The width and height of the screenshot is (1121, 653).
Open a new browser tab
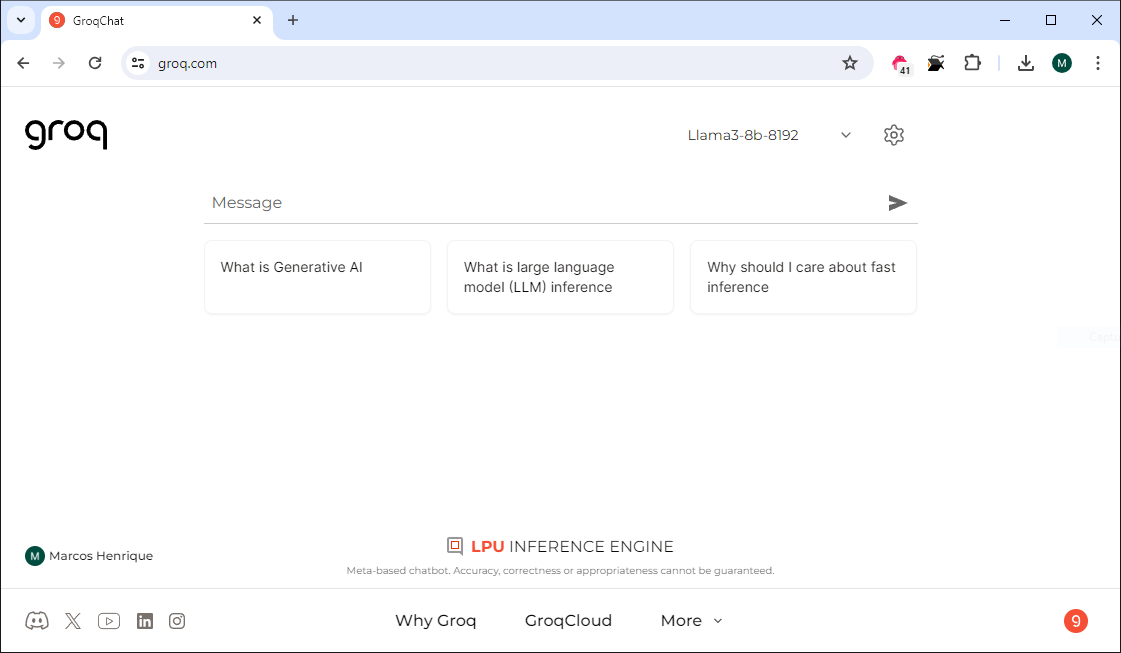[x=292, y=20]
